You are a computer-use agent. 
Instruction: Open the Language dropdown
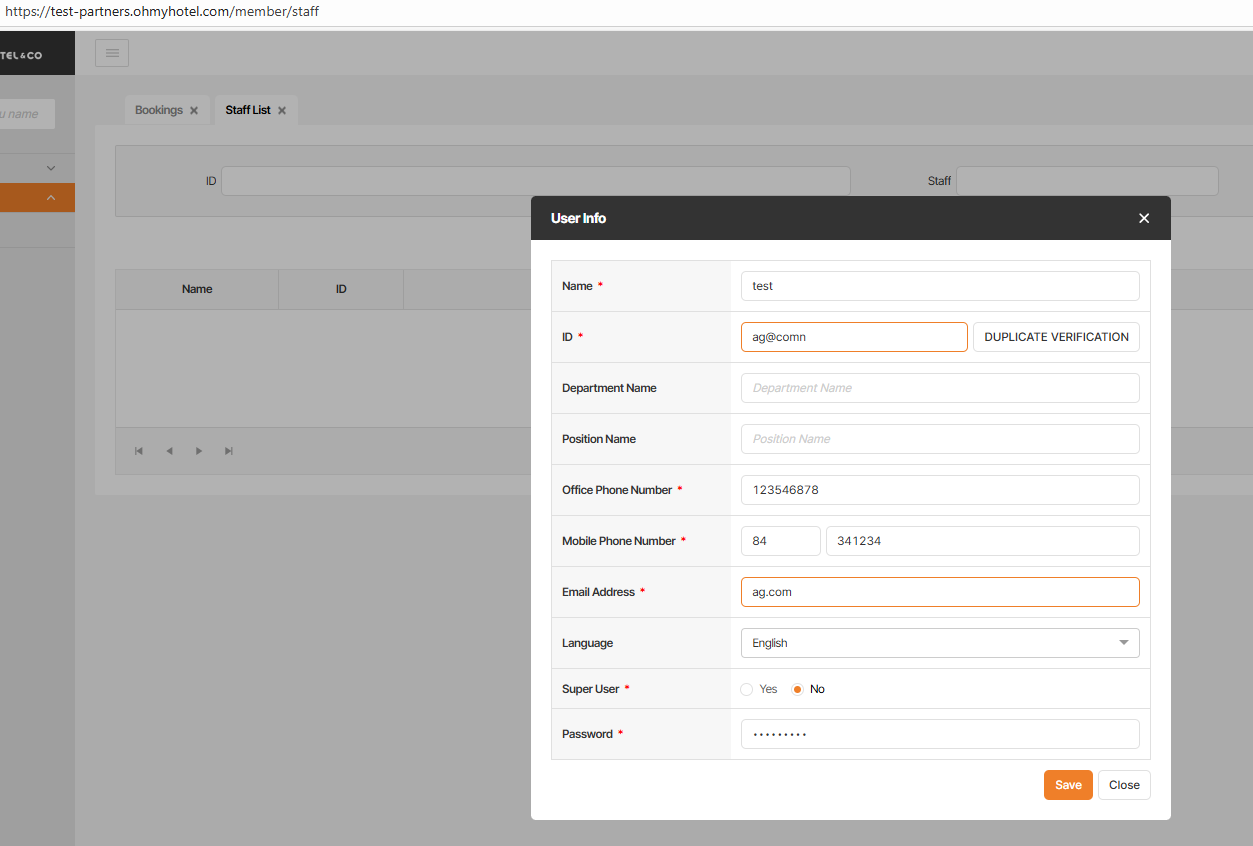click(939, 643)
